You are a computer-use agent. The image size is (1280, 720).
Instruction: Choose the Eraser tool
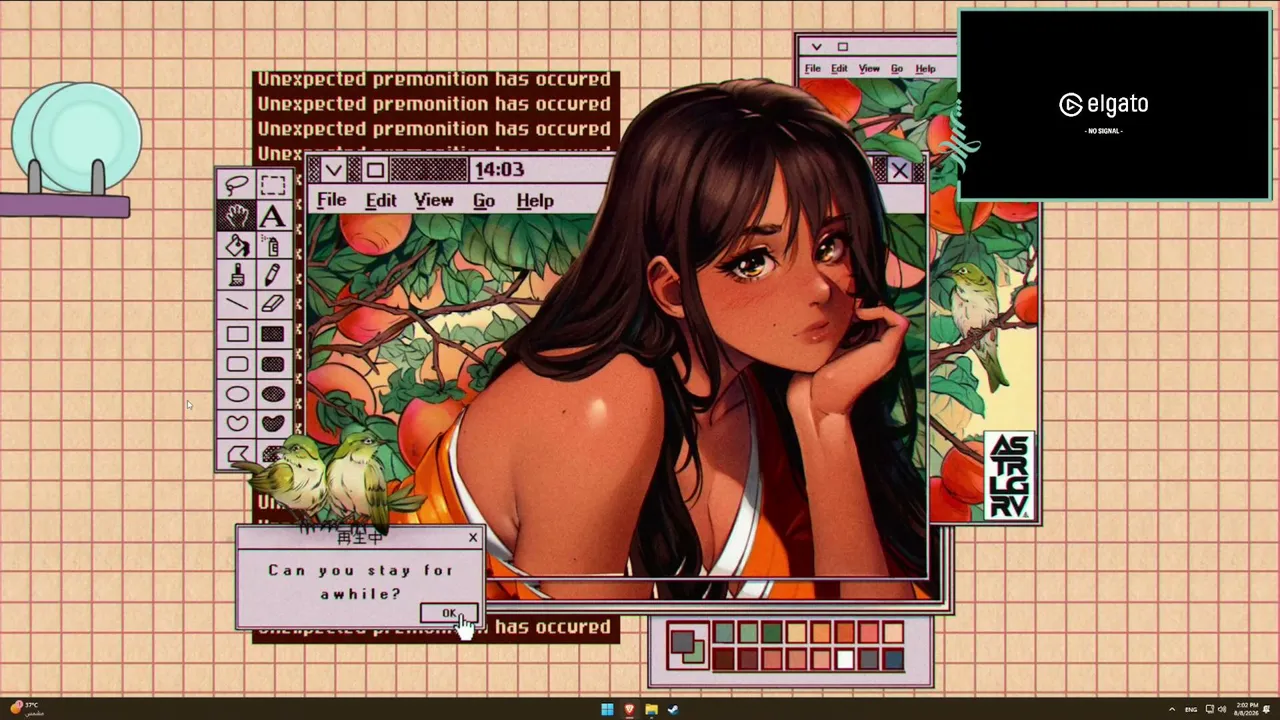(272, 304)
